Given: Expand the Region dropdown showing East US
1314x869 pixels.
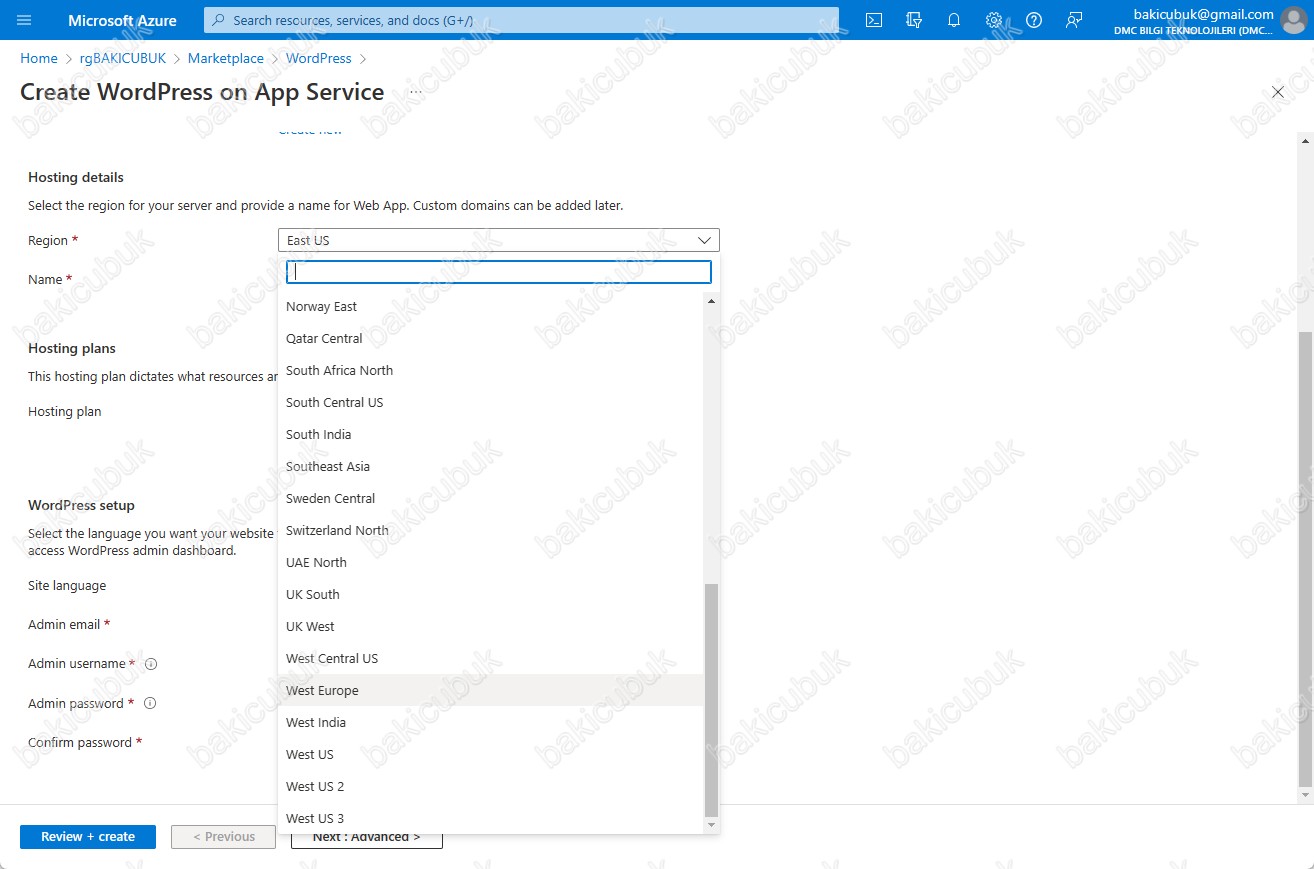Looking at the screenshot, I should point(498,240).
